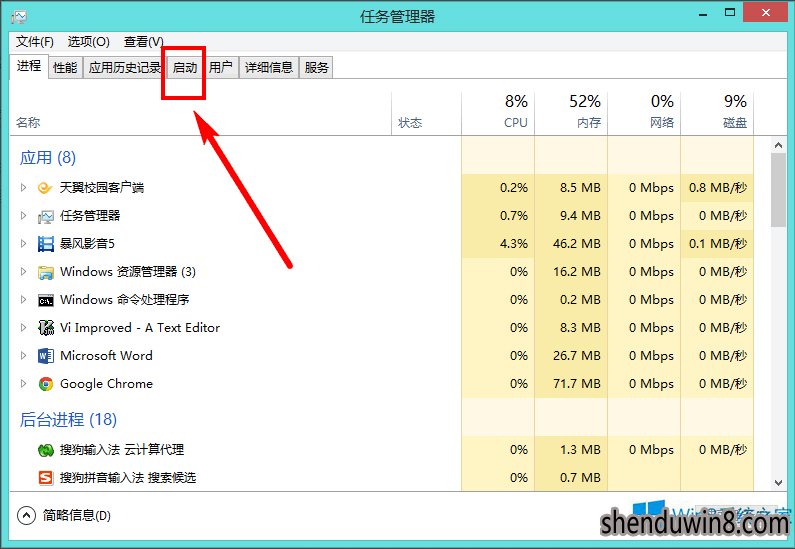Click the 搜狗拼音输入法 搜索候选 icon
795x549 pixels.
(x=46, y=478)
